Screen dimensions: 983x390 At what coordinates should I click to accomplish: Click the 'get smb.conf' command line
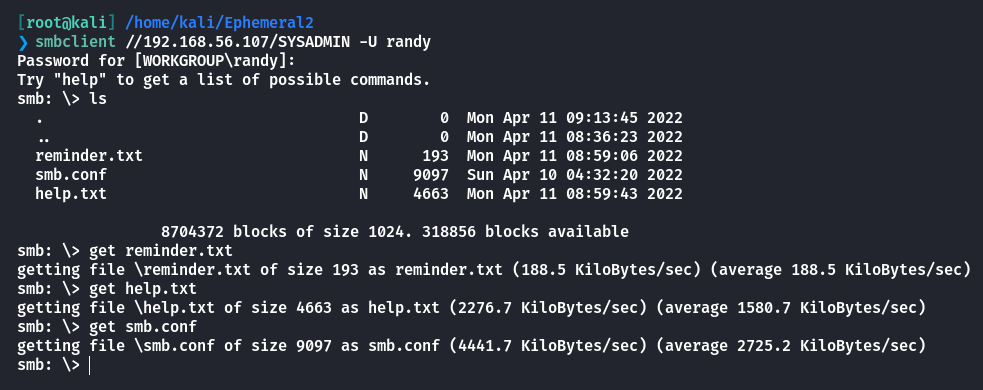[143, 327]
